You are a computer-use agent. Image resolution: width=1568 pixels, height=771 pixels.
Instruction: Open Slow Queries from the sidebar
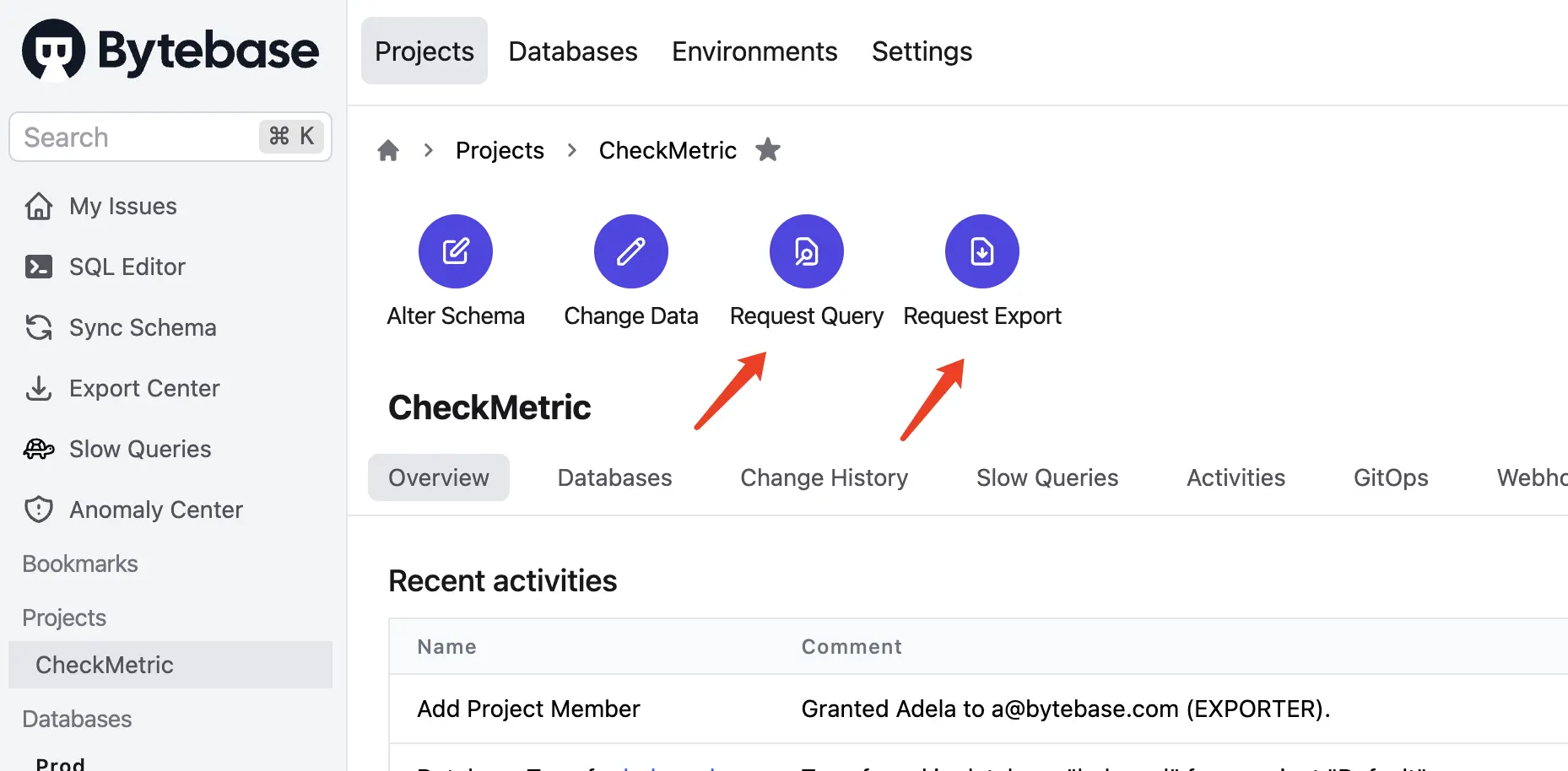click(139, 449)
